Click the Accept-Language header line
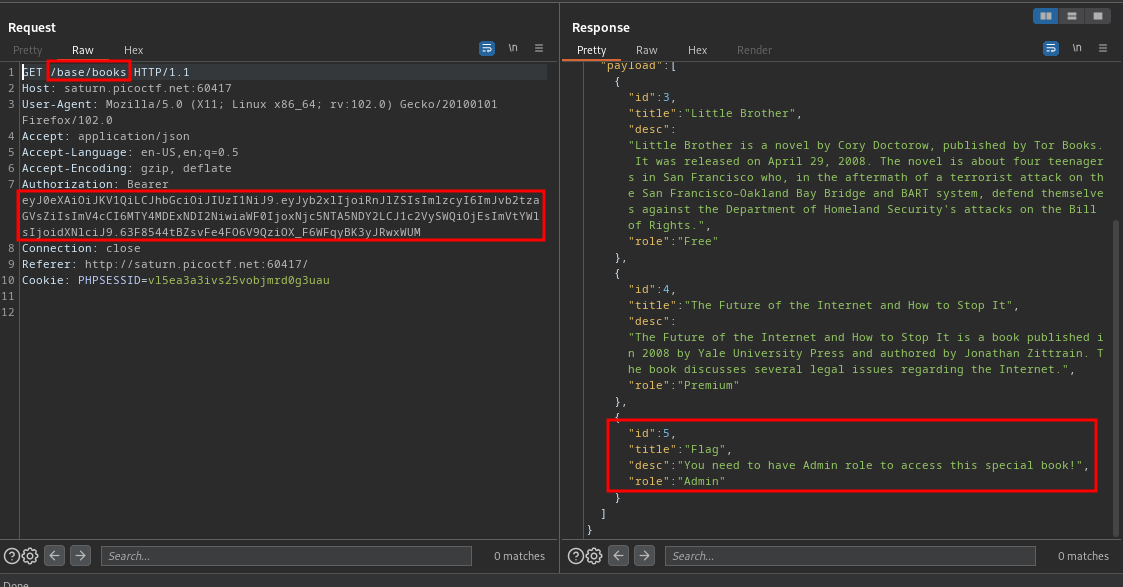 130,152
